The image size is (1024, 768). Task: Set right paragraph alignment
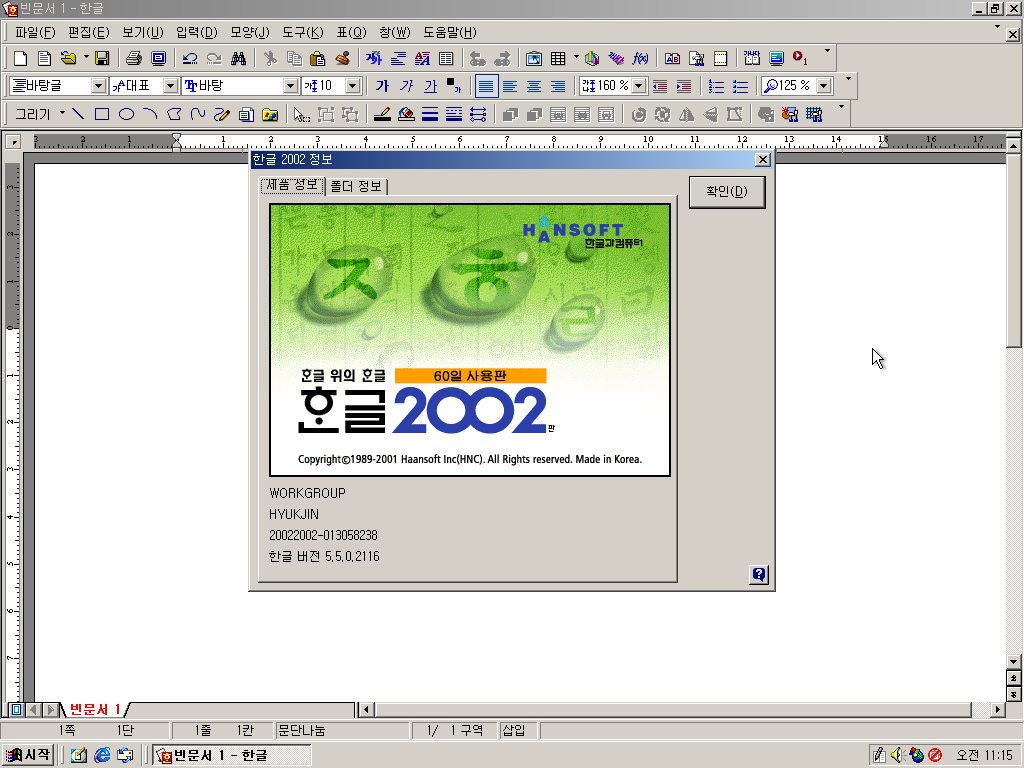558,86
